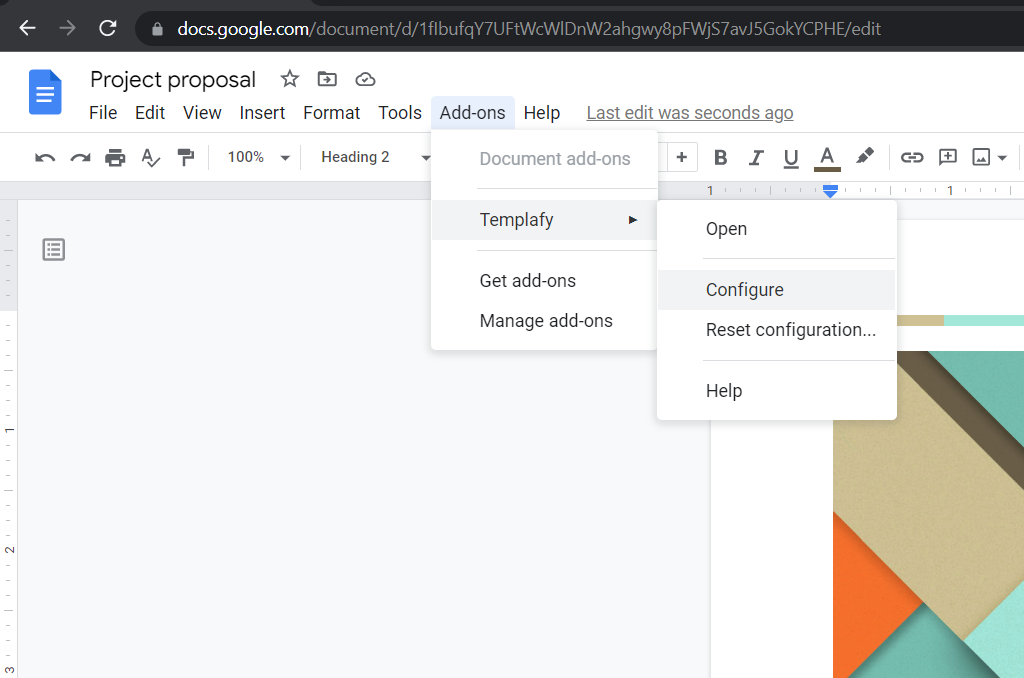
Task: Choose Open in Templafy submenu
Action: tap(776, 229)
